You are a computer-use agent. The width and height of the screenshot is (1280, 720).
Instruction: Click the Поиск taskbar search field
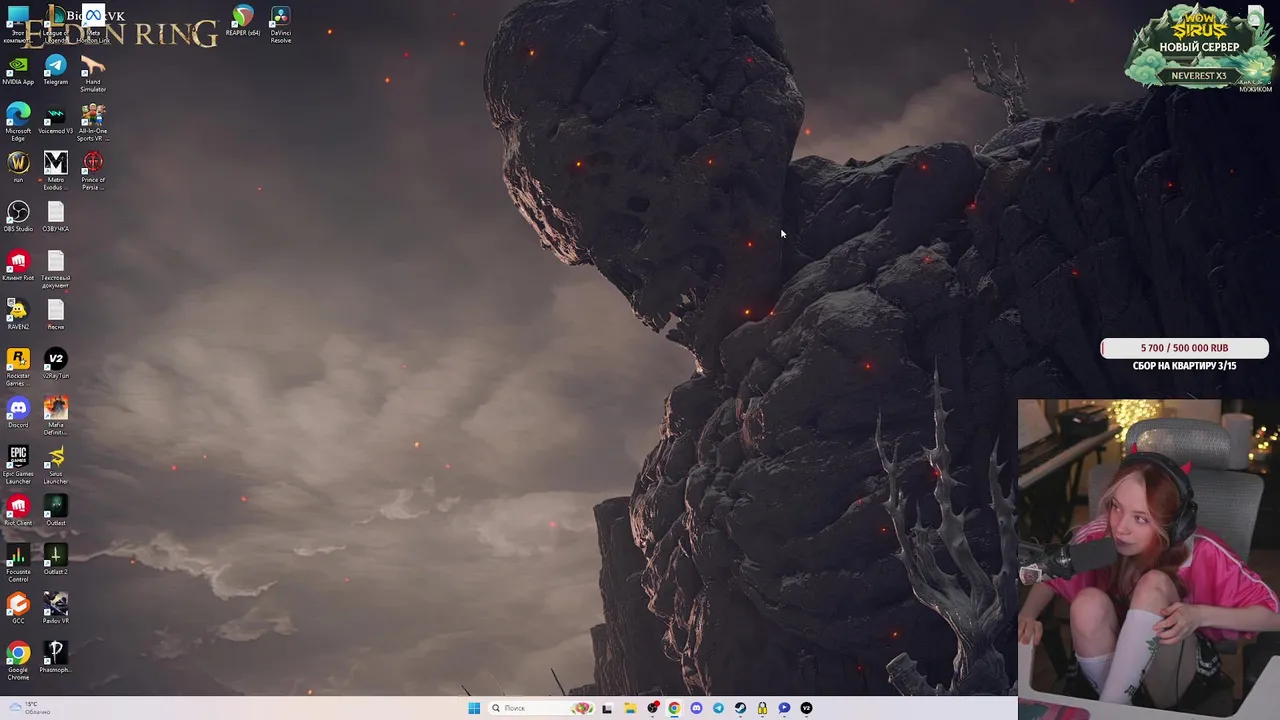(540, 708)
